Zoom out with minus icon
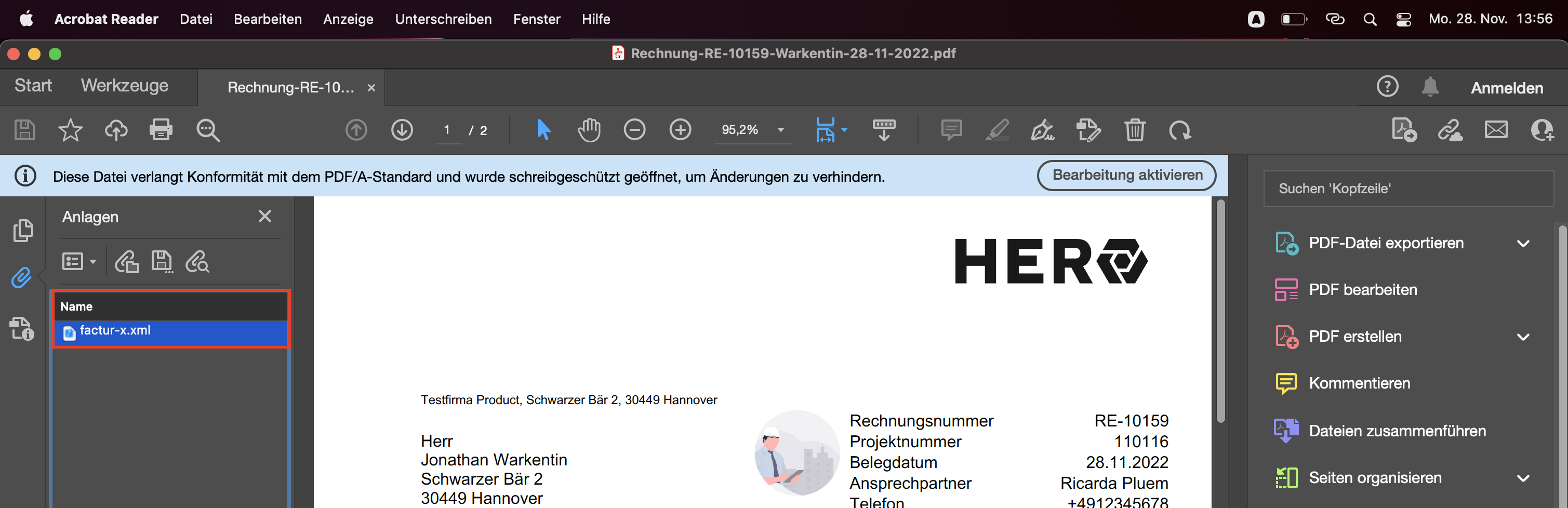The width and height of the screenshot is (1568, 508). pyautogui.click(x=634, y=129)
